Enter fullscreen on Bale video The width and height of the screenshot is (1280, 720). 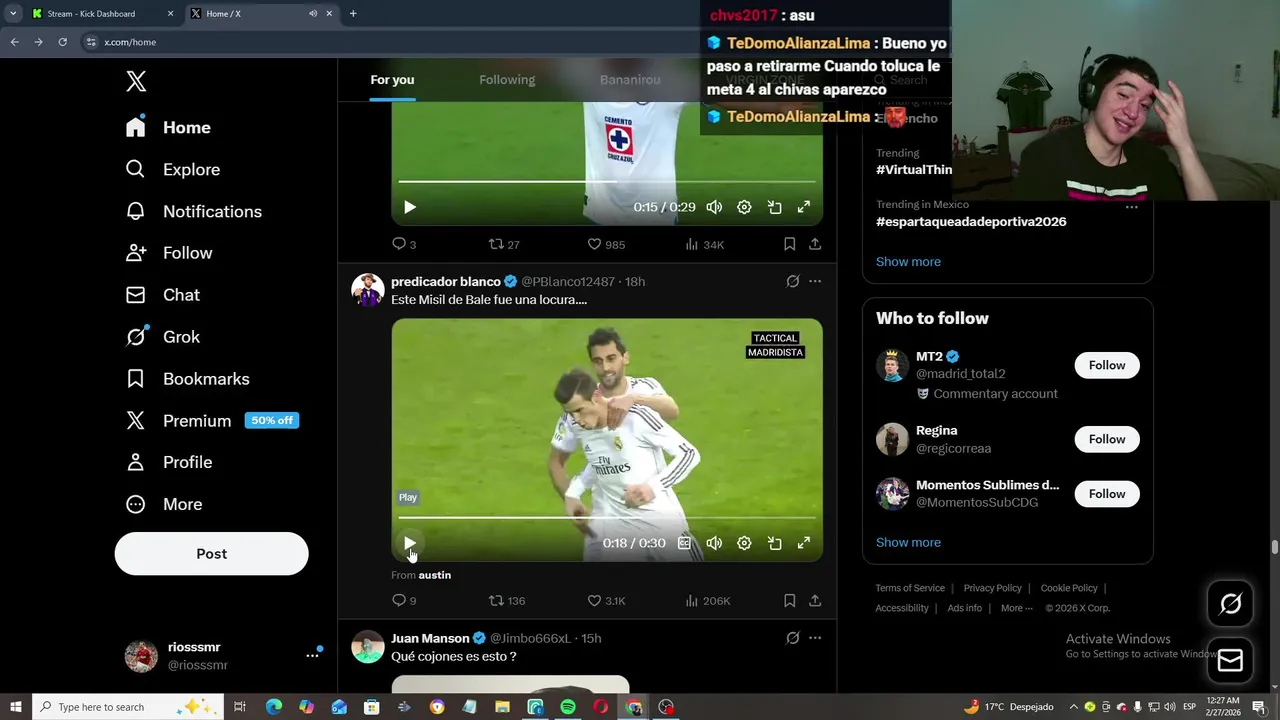(803, 543)
